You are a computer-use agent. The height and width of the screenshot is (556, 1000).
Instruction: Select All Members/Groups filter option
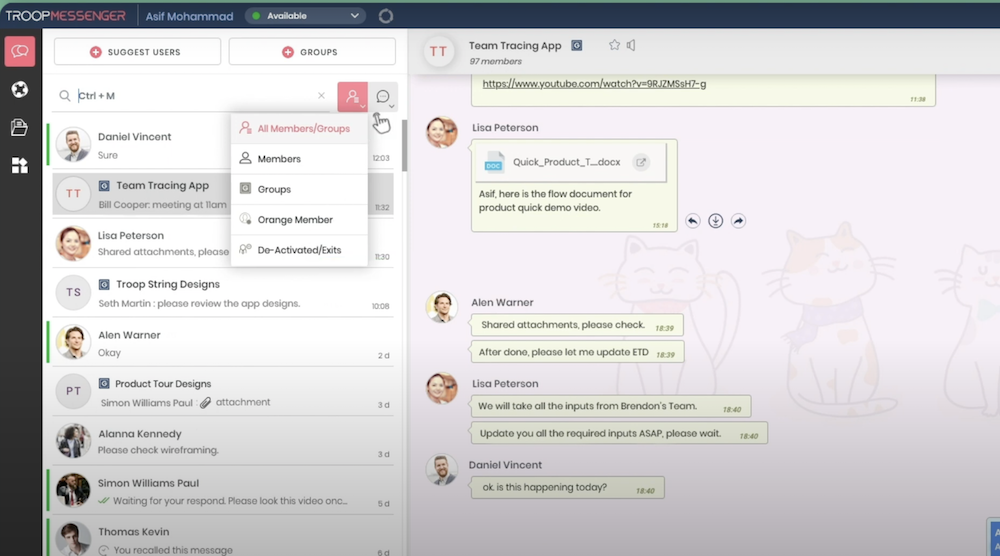[299, 129]
